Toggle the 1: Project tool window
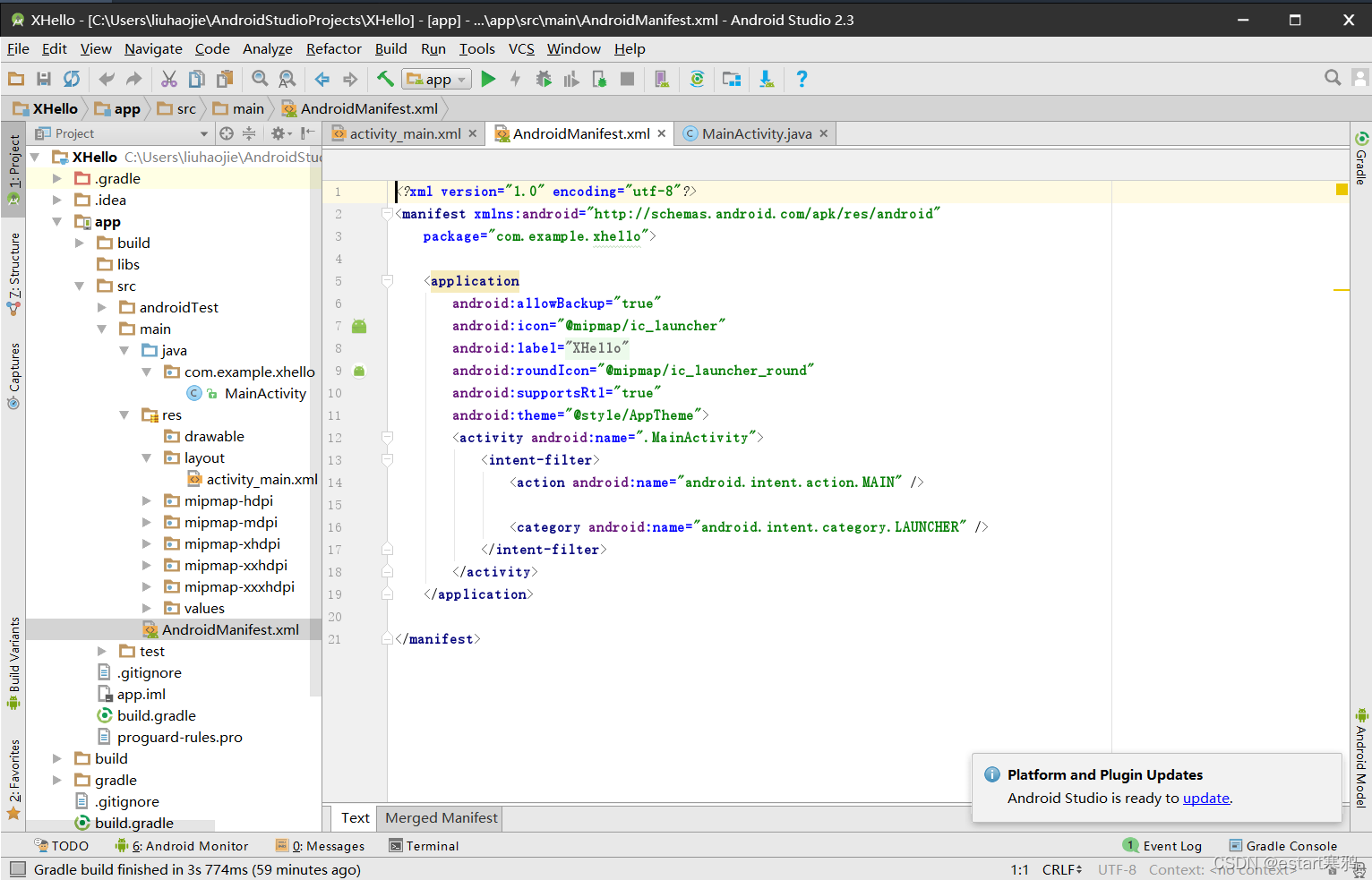This screenshot has width=1372, height=880. (x=14, y=167)
